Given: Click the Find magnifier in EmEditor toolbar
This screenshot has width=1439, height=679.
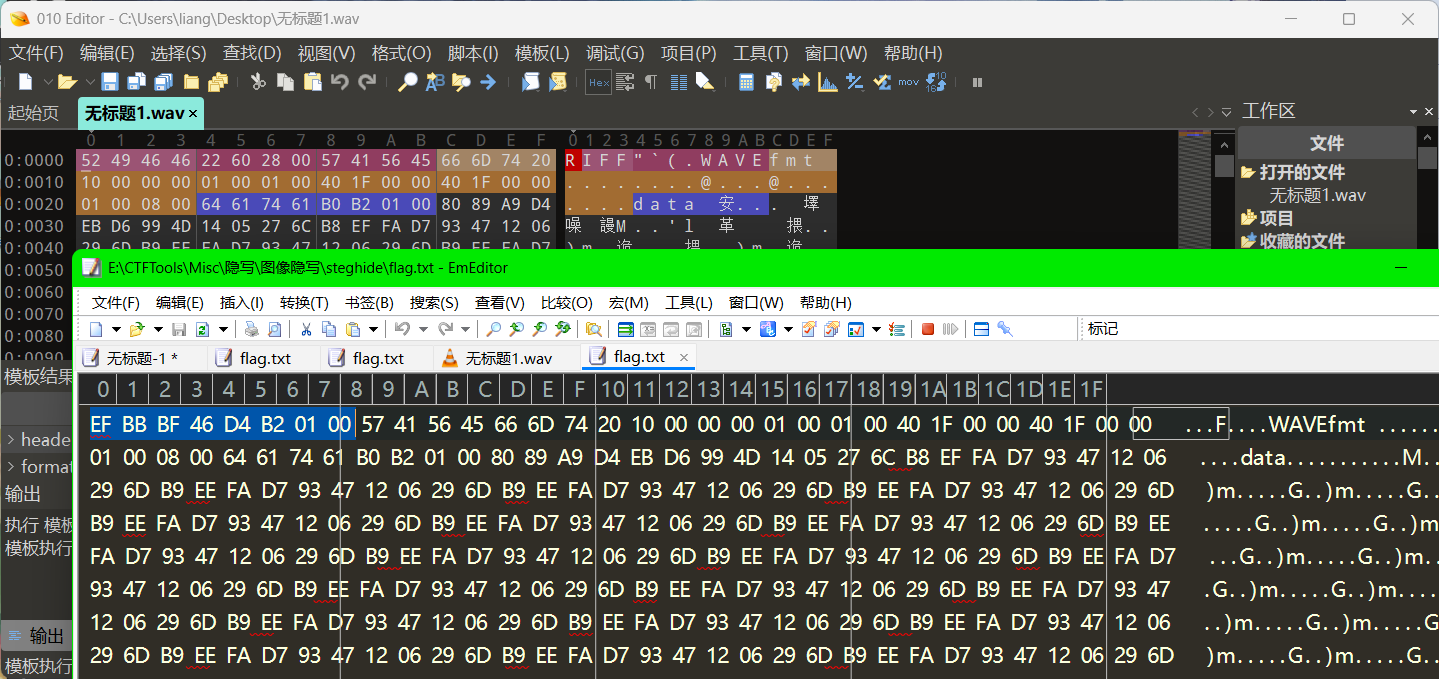Looking at the screenshot, I should [x=493, y=329].
